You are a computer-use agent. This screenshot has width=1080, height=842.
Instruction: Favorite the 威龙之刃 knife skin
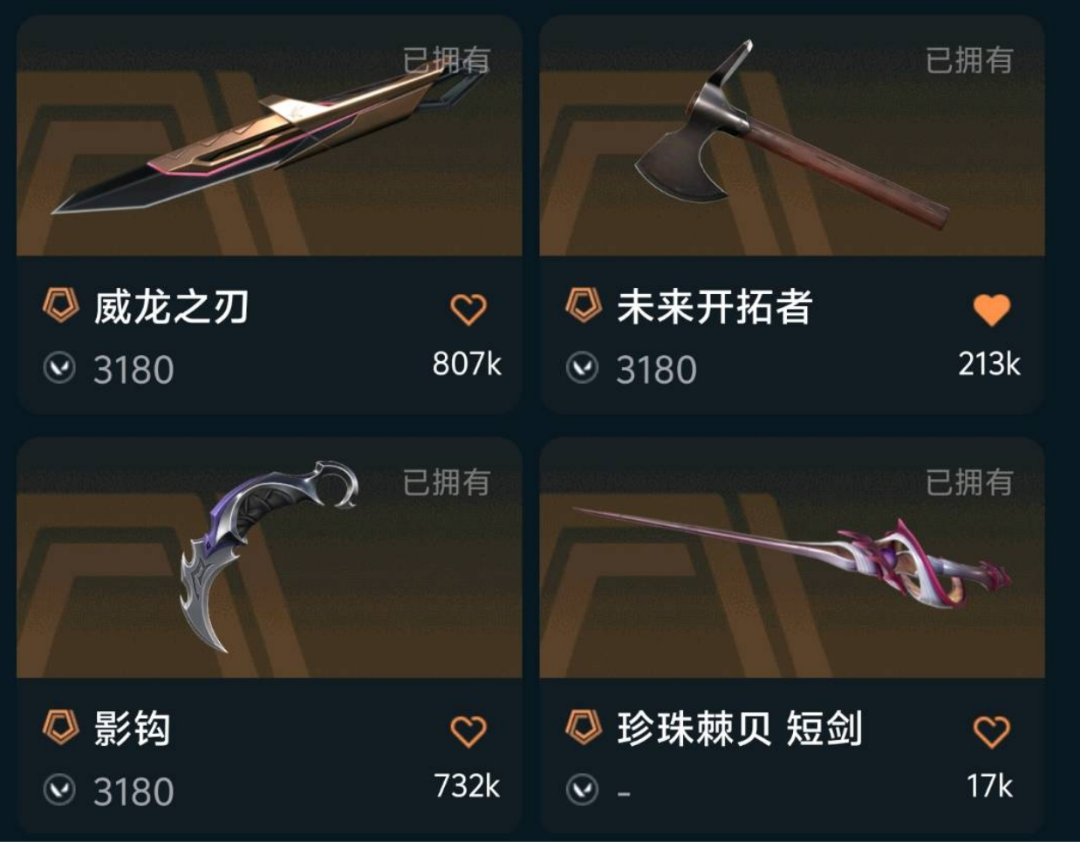468,309
